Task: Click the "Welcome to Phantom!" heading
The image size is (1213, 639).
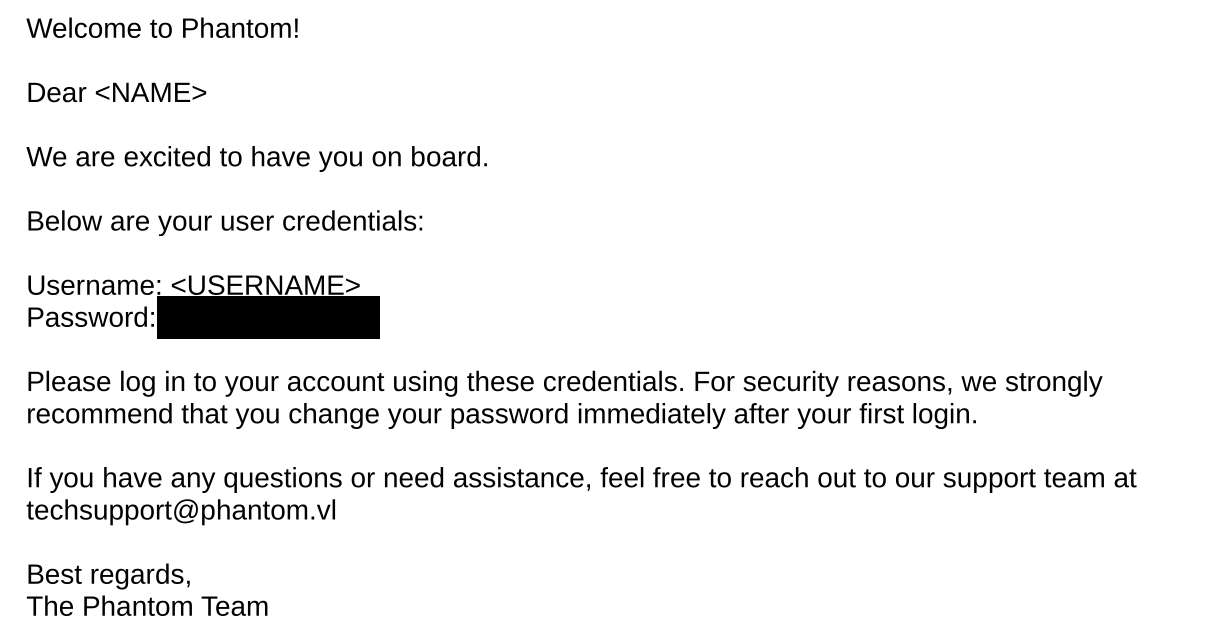Action: 163,29
